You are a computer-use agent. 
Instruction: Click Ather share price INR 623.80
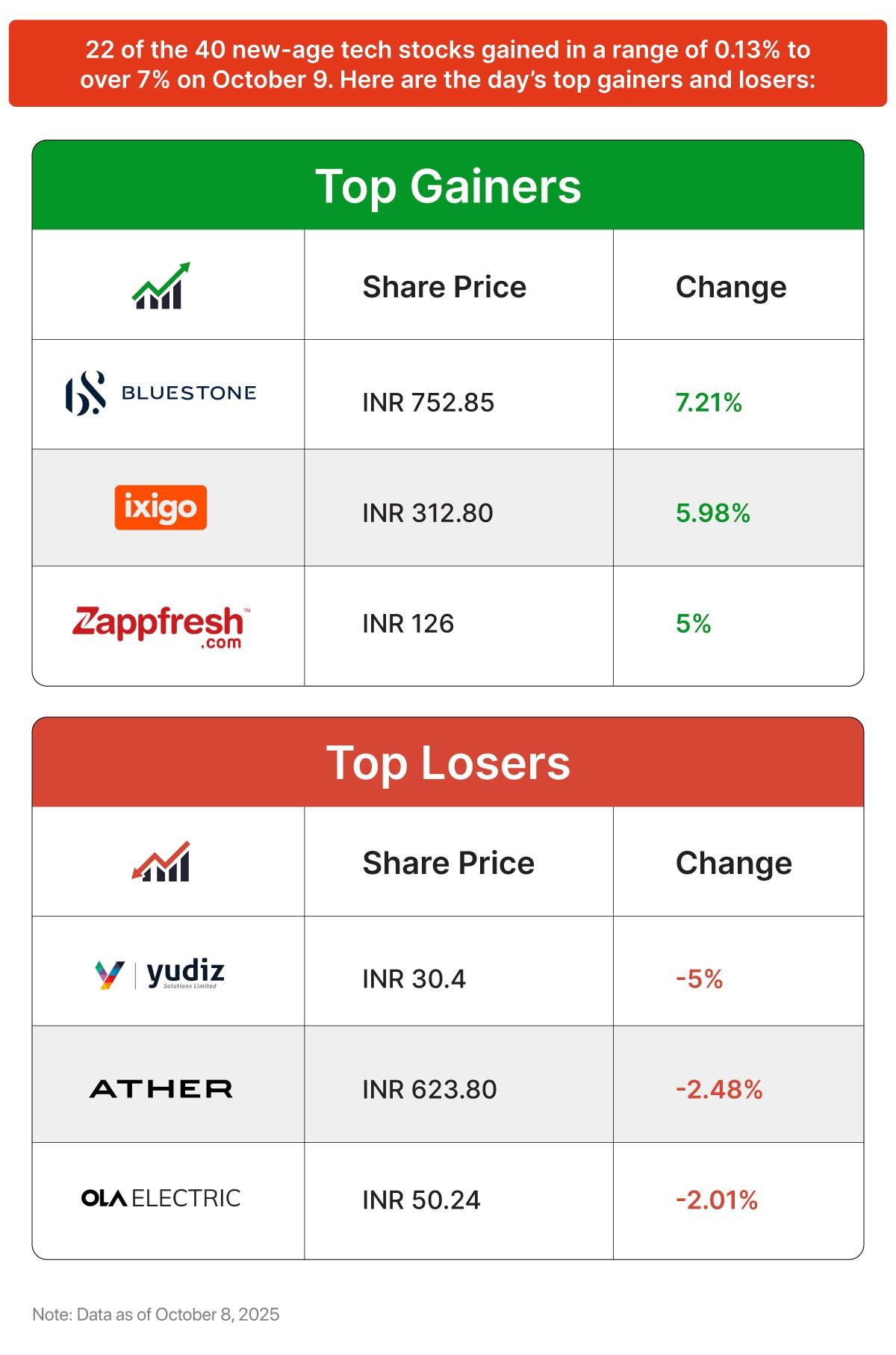click(429, 1090)
